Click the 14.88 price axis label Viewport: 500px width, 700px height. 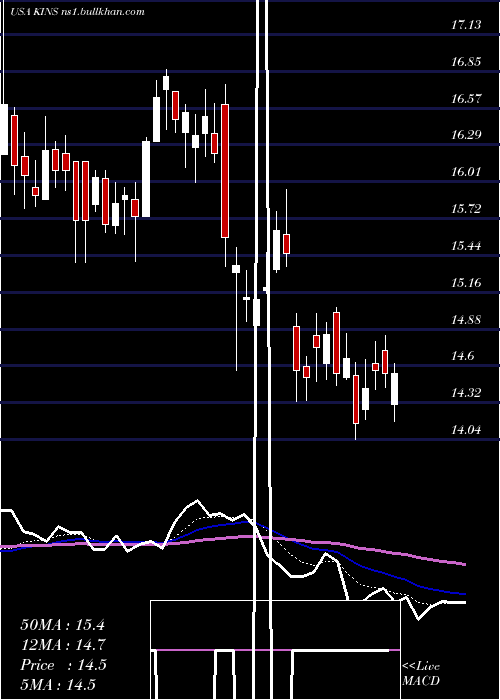(466, 320)
